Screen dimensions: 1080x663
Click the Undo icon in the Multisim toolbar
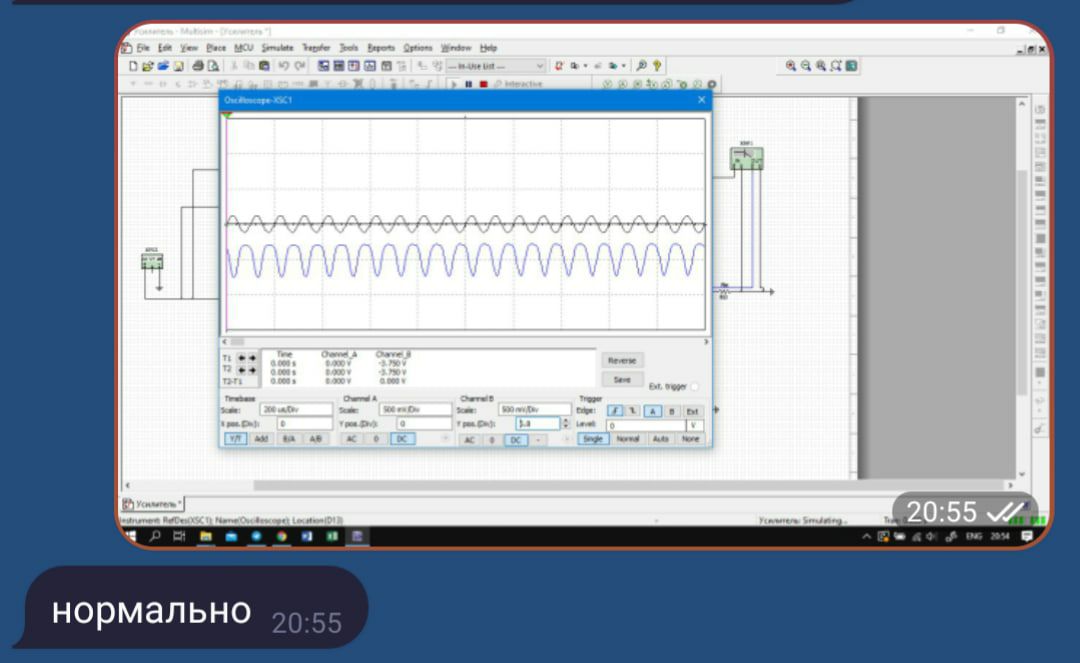tap(284, 66)
